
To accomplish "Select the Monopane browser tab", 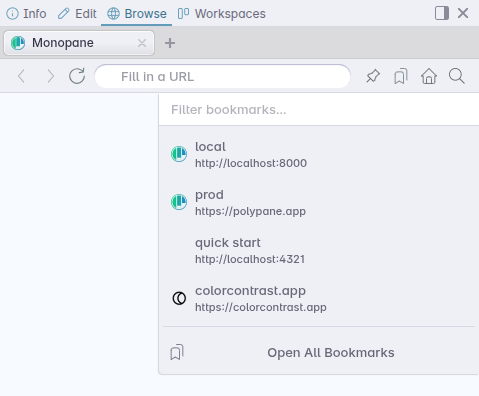I will coord(79,43).
